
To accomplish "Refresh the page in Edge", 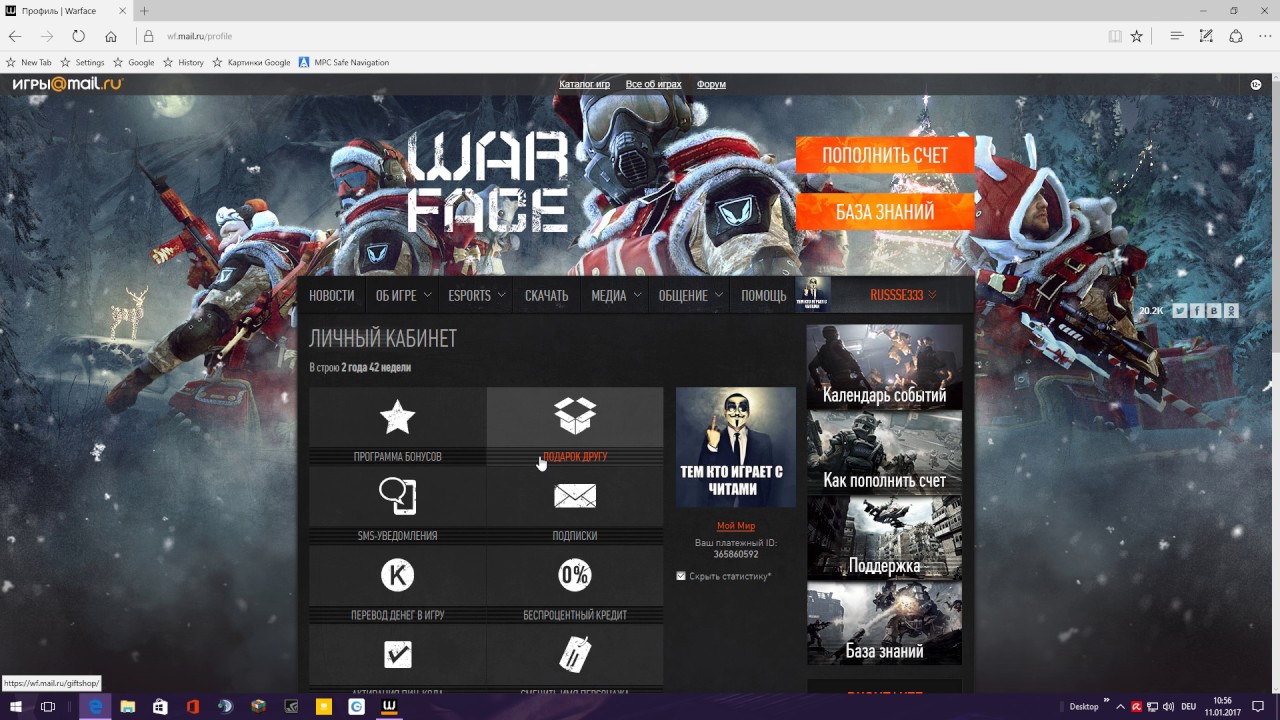I will (78, 36).
